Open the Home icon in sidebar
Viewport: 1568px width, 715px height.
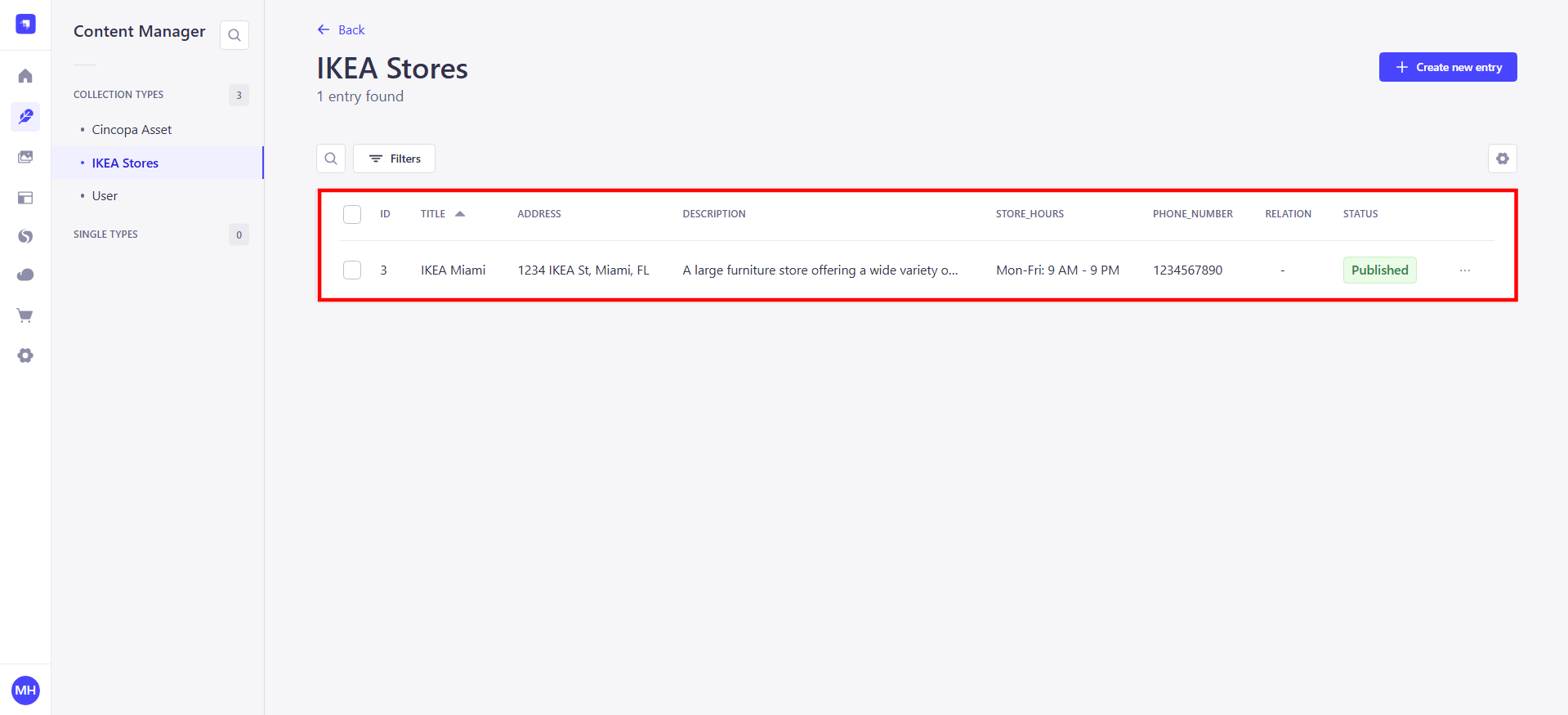tap(25, 76)
